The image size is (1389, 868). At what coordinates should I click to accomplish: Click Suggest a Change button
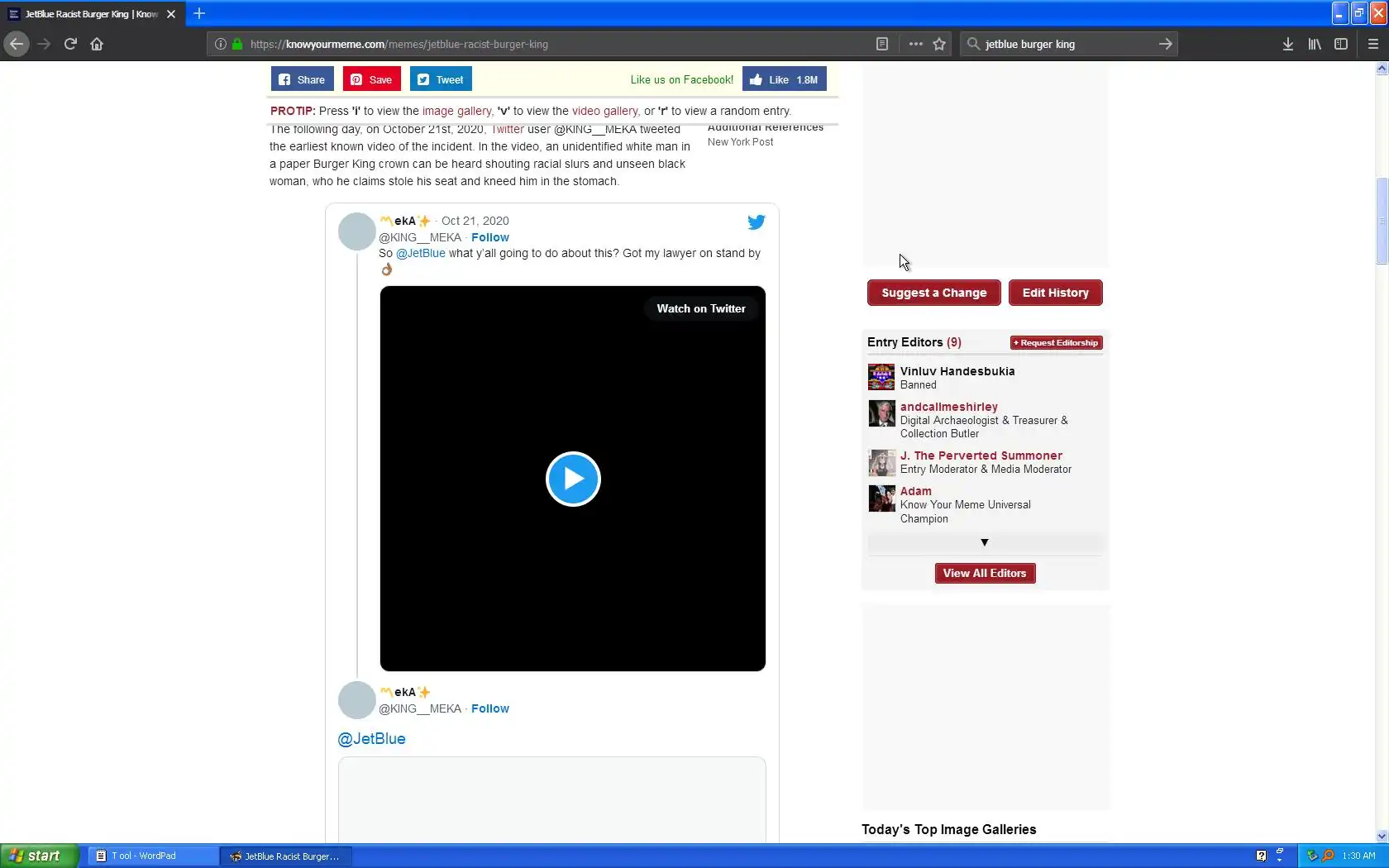pyautogui.click(x=933, y=293)
